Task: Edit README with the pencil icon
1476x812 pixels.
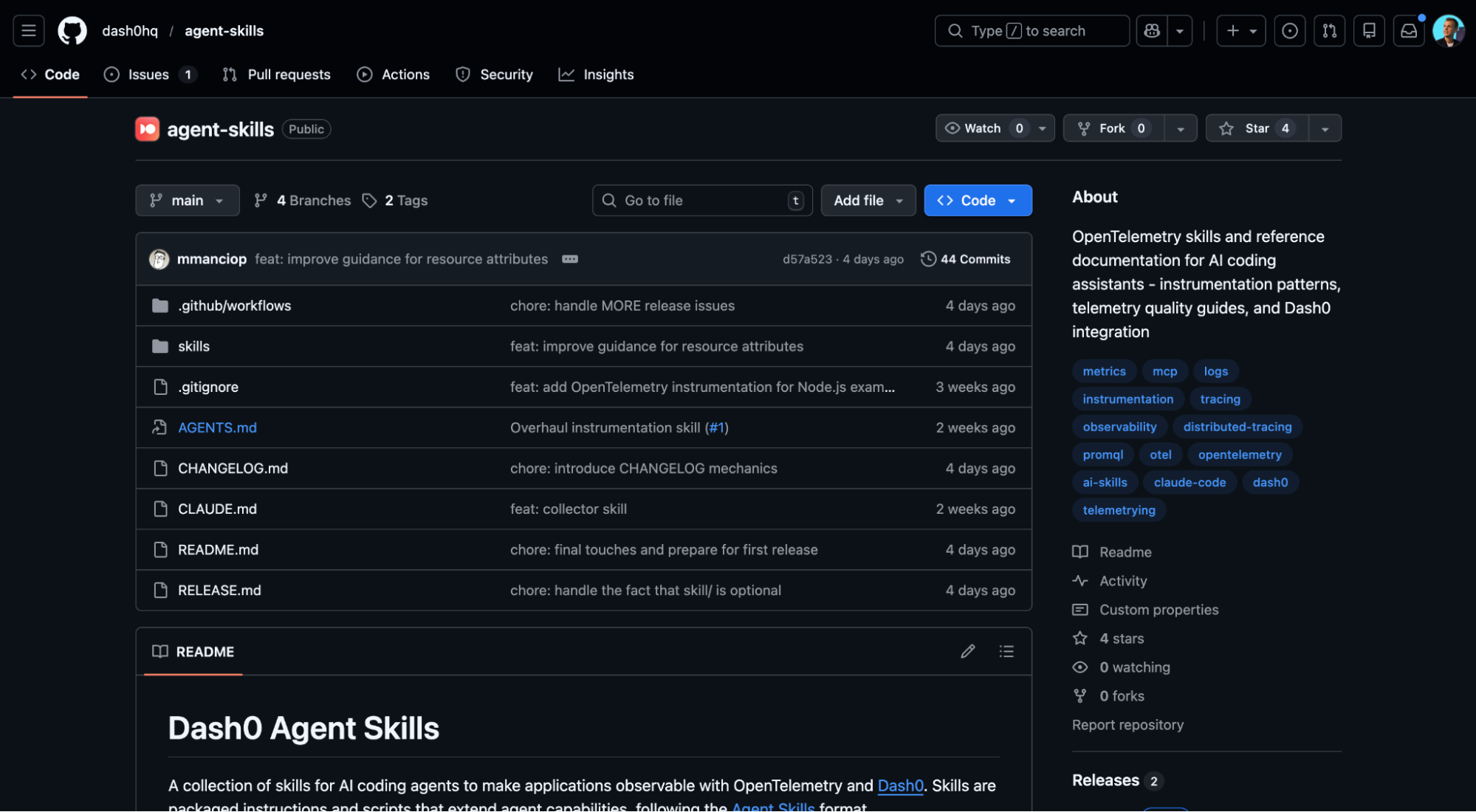Action: pyautogui.click(x=967, y=651)
